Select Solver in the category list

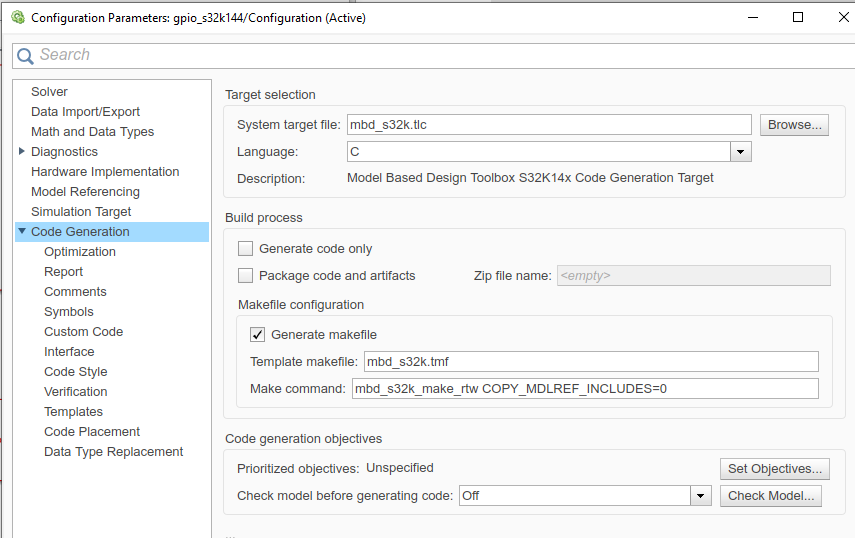(49, 92)
